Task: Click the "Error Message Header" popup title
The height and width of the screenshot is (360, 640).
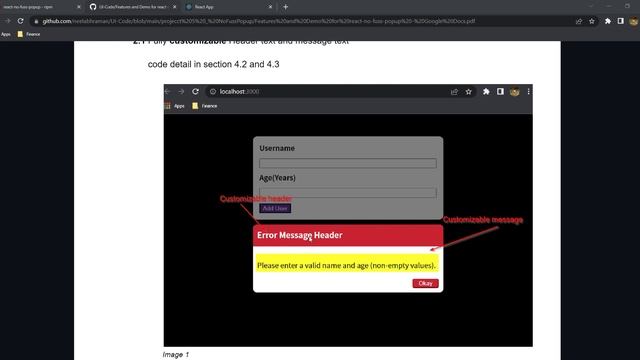Action: tap(300, 235)
